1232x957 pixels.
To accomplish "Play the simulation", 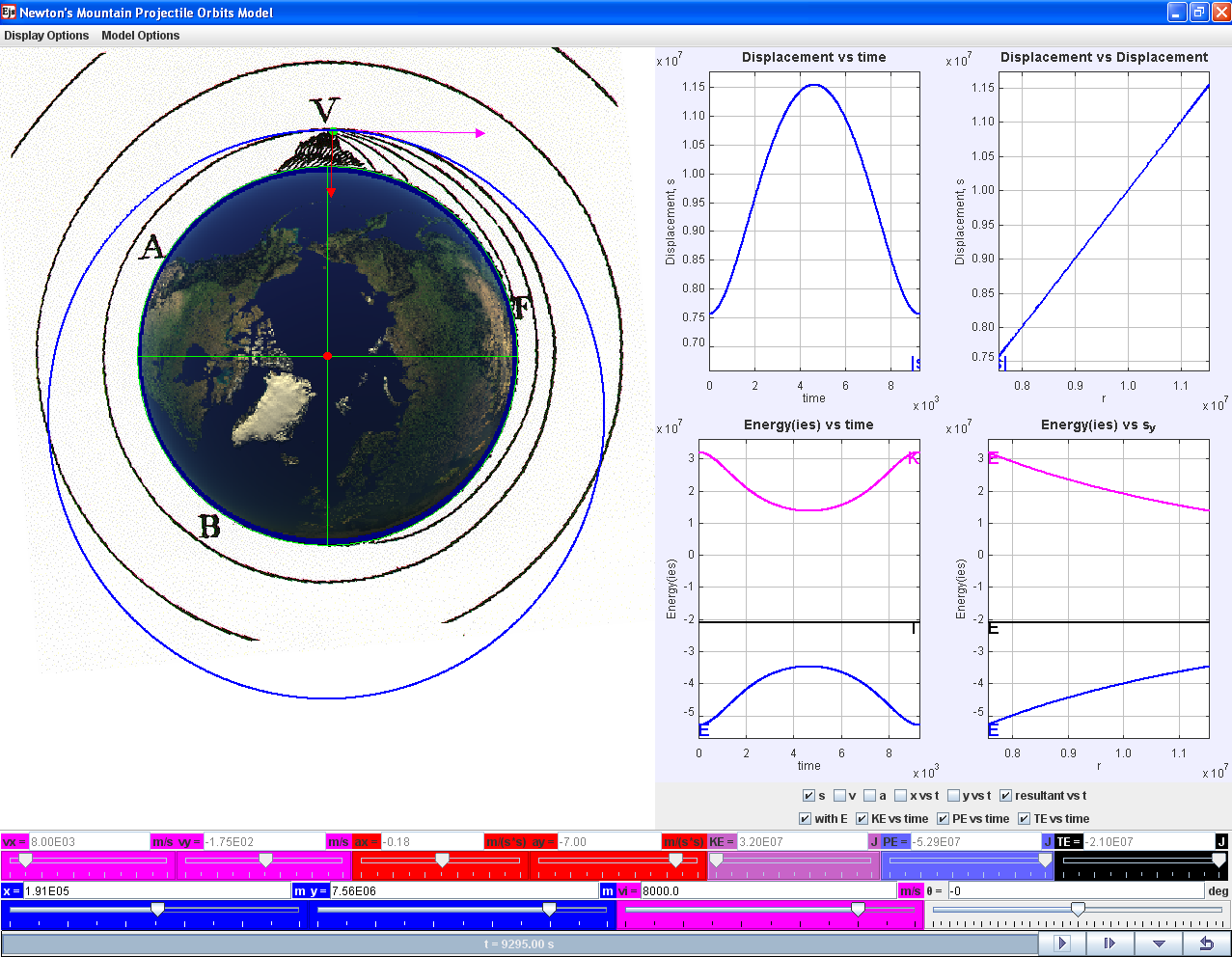I will click(x=1062, y=943).
